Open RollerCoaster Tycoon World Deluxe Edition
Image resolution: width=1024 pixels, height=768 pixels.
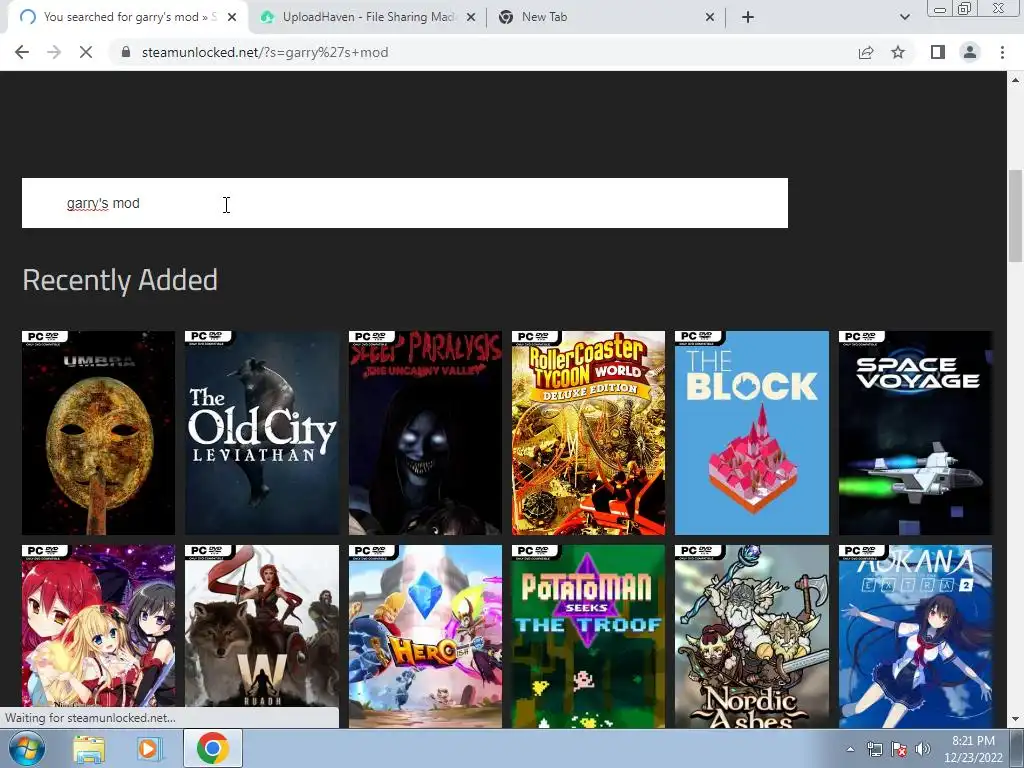[x=588, y=433]
